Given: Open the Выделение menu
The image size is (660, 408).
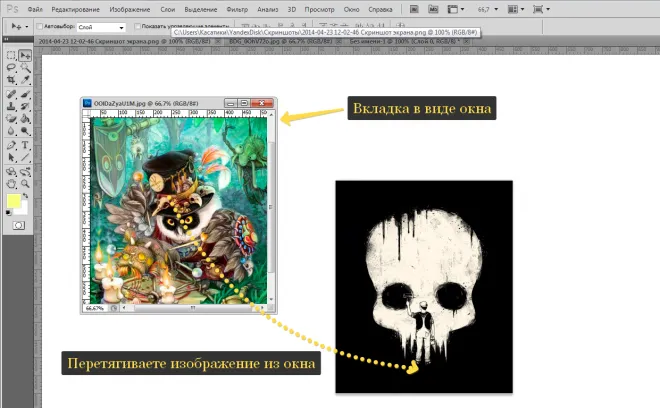Looking at the screenshot, I should 201,9.
